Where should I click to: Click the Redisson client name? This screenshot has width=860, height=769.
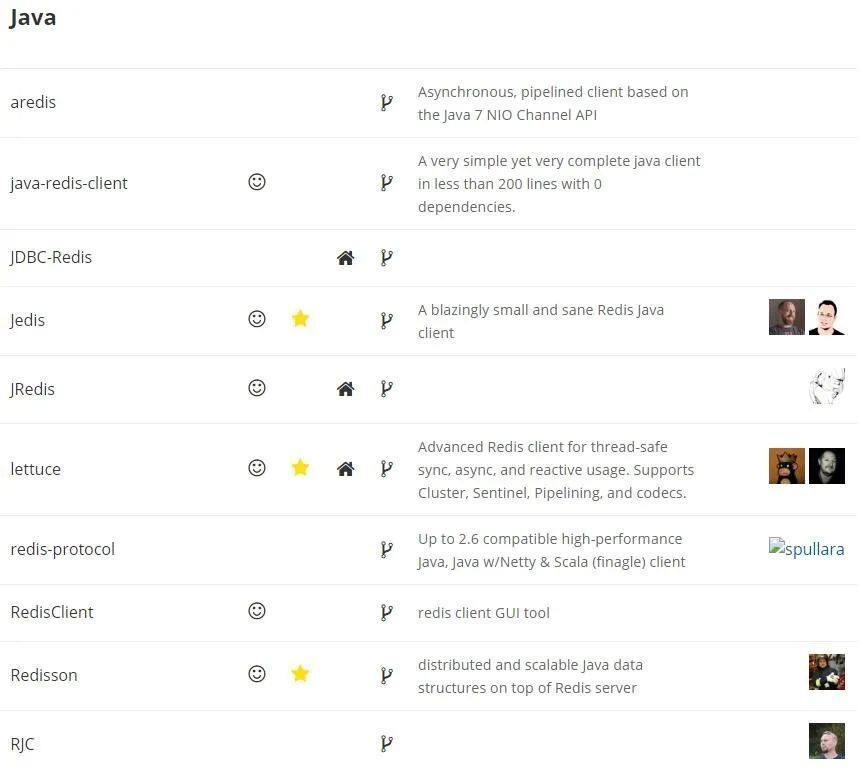[44, 675]
